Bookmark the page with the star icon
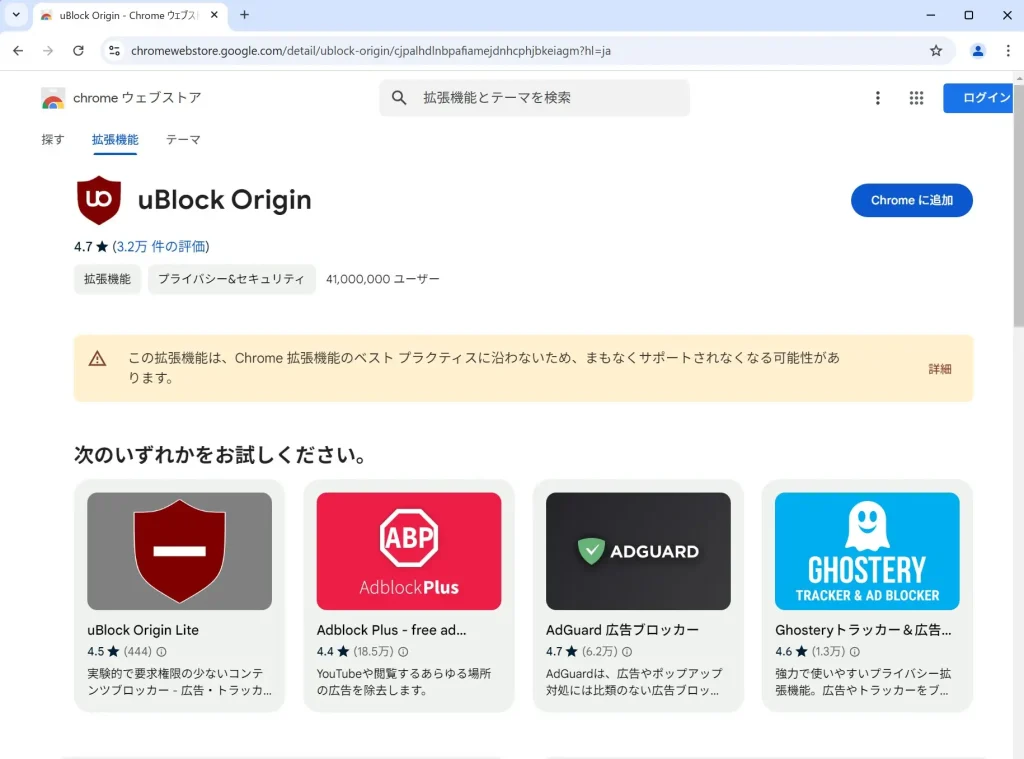 click(x=935, y=50)
